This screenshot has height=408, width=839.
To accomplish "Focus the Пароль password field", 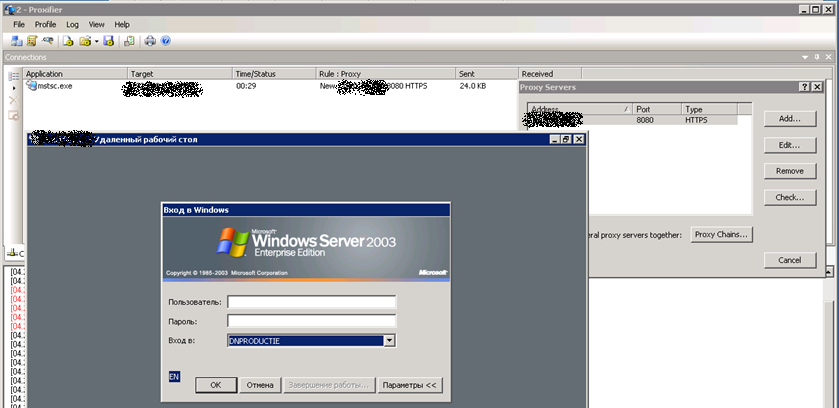I will [x=311, y=321].
